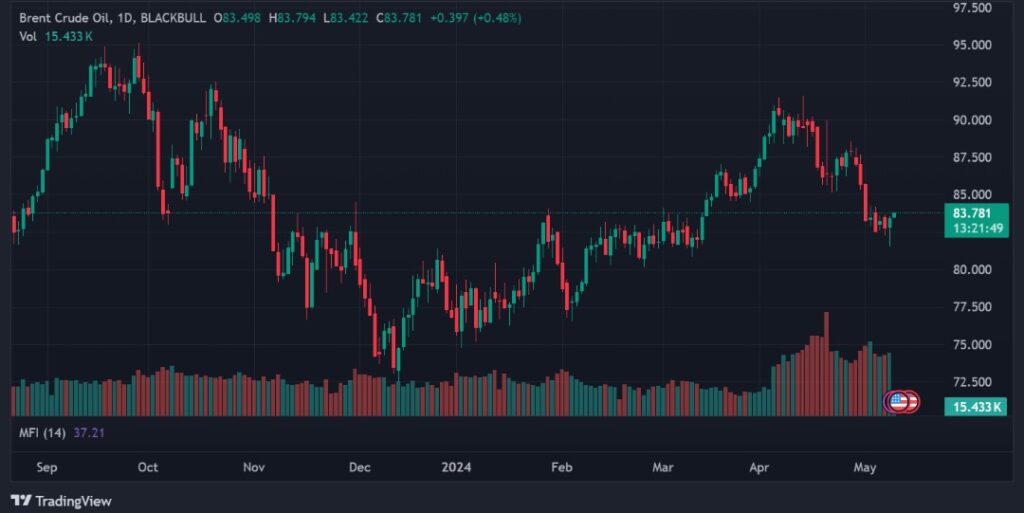This screenshot has width=1024, height=513.
Task: Click the 2024 label on time axis
Action: (457, 467)
